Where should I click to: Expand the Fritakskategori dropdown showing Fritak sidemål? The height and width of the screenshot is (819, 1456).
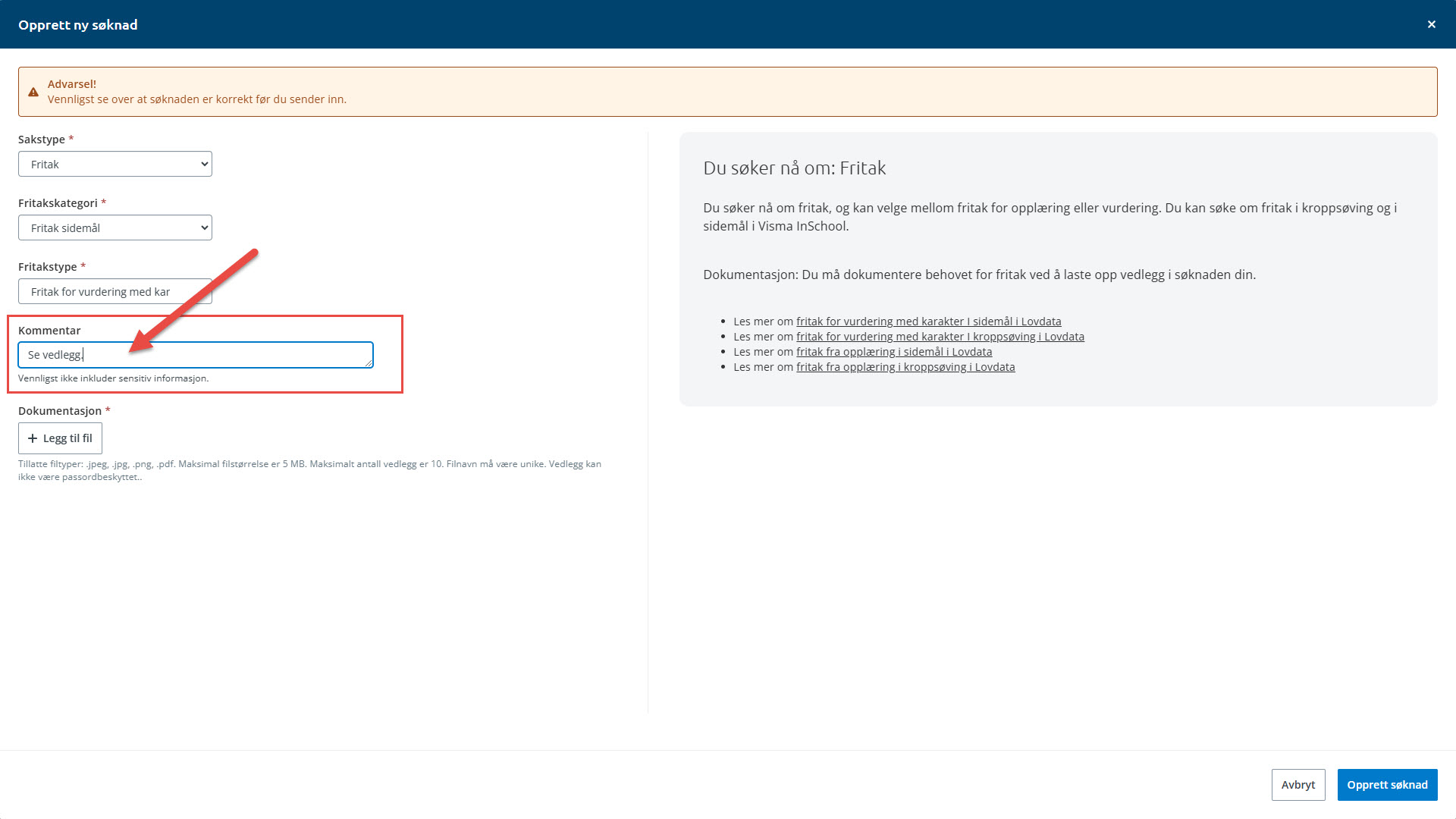tap(115, 227)
